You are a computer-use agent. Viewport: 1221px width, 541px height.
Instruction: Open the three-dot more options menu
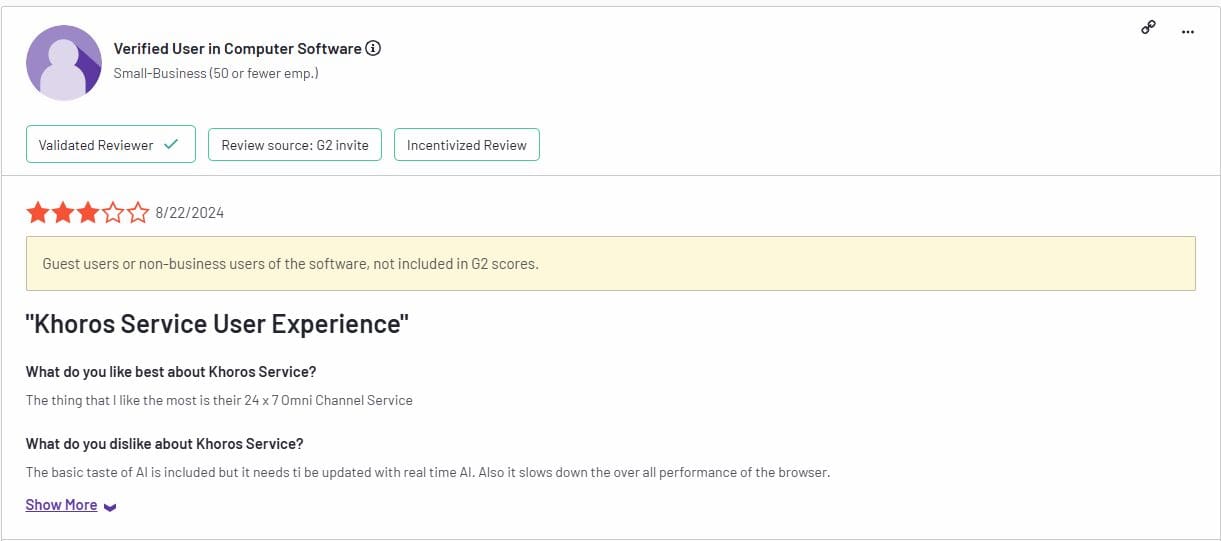point(1188,31)
